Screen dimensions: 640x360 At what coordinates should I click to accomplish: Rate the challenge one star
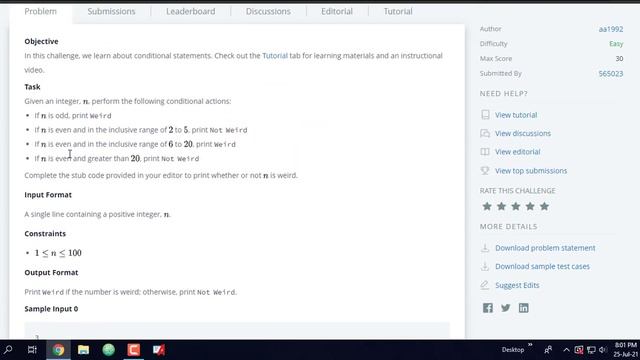click(x=487, y=206)
